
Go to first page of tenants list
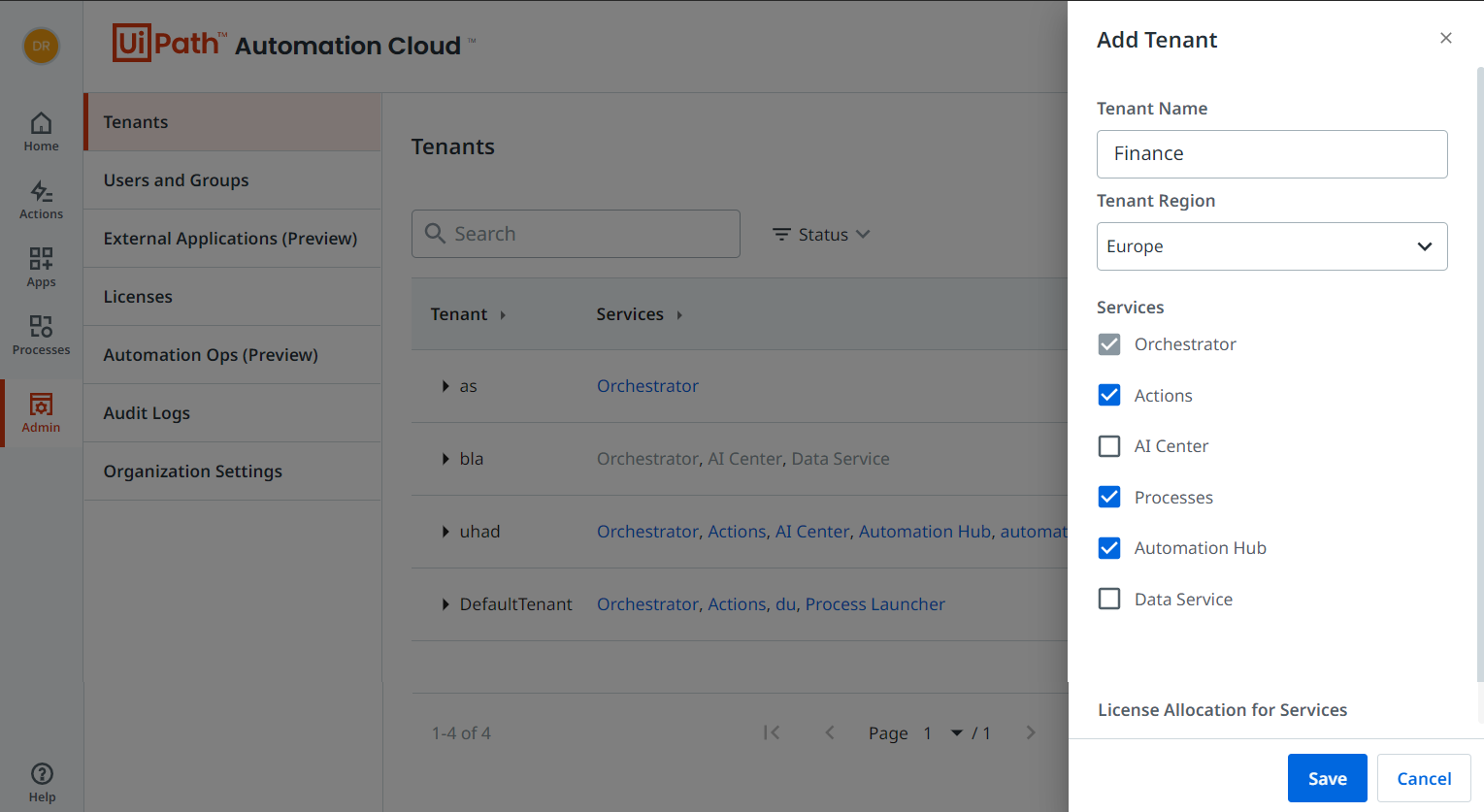point(772,732)
